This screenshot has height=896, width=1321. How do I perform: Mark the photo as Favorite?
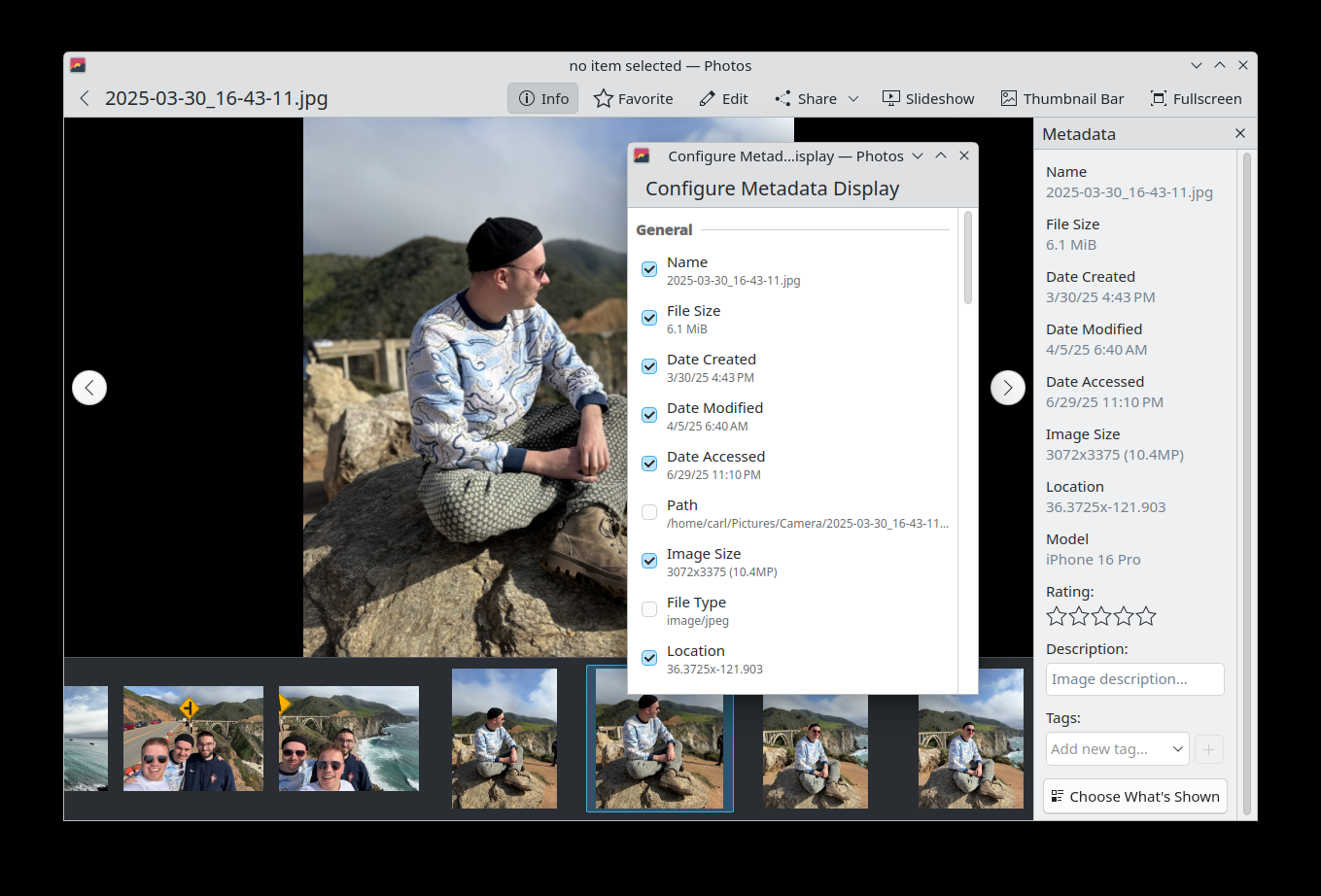(634, 98)
